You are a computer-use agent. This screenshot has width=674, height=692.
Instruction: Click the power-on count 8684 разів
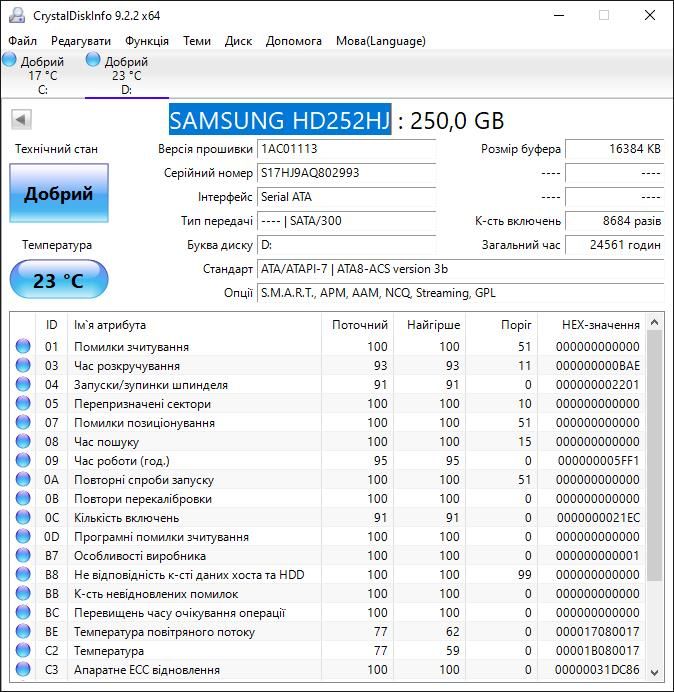[x=614, y=221]
